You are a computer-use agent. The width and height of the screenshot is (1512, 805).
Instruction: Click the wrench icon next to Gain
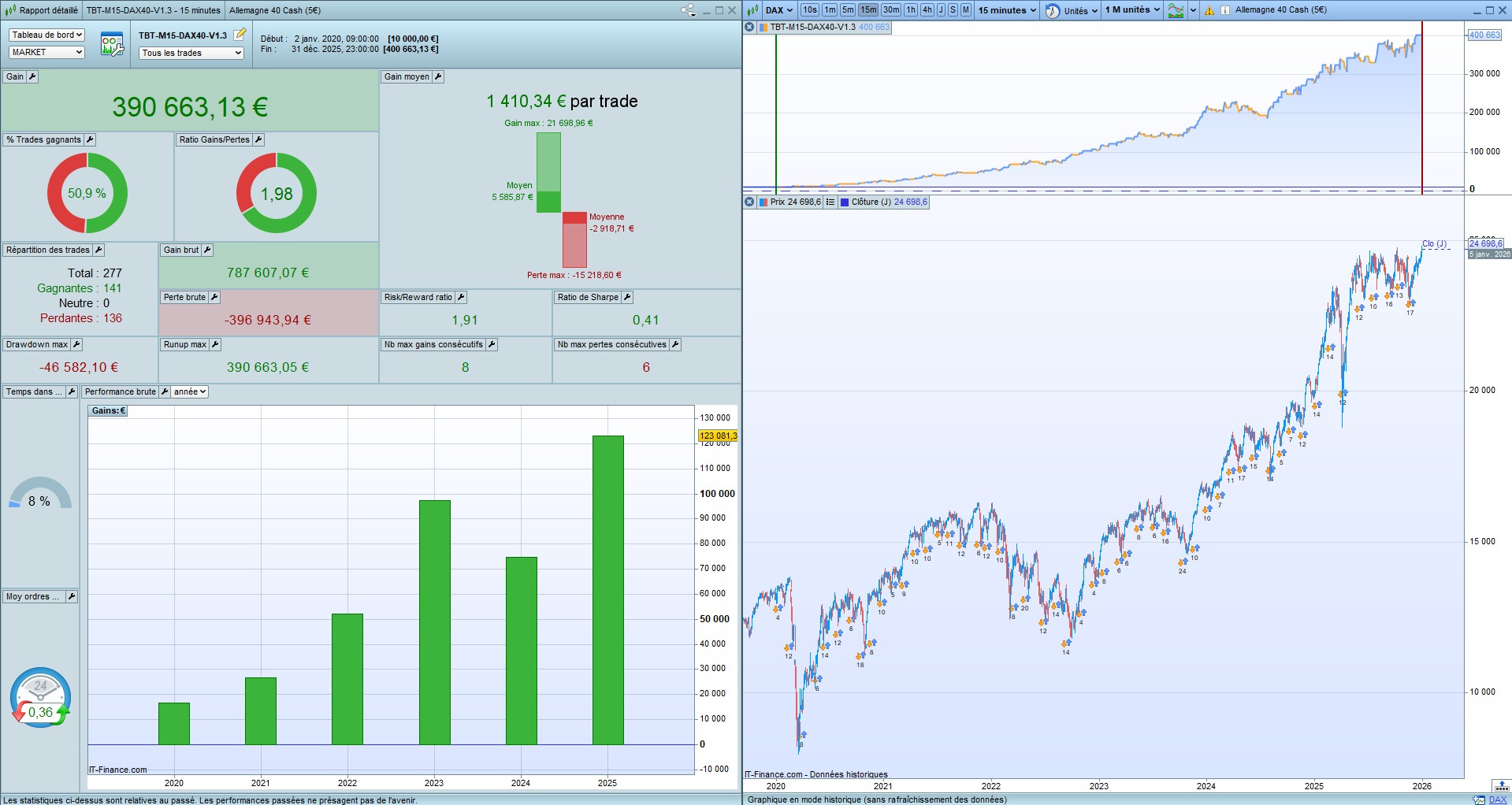(32, 76)
